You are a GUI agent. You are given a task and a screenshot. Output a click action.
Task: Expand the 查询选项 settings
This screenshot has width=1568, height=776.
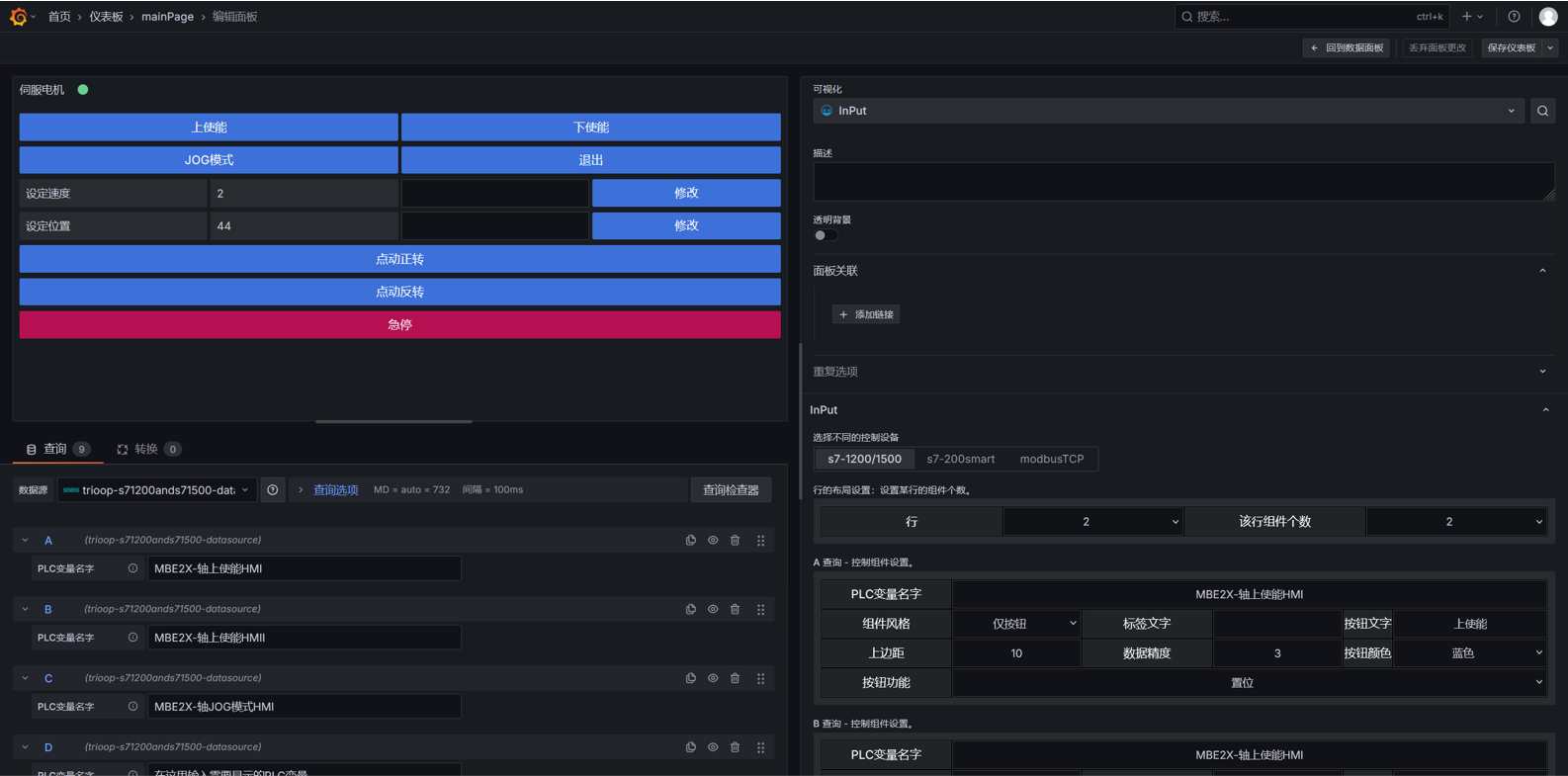click(335, 490)
